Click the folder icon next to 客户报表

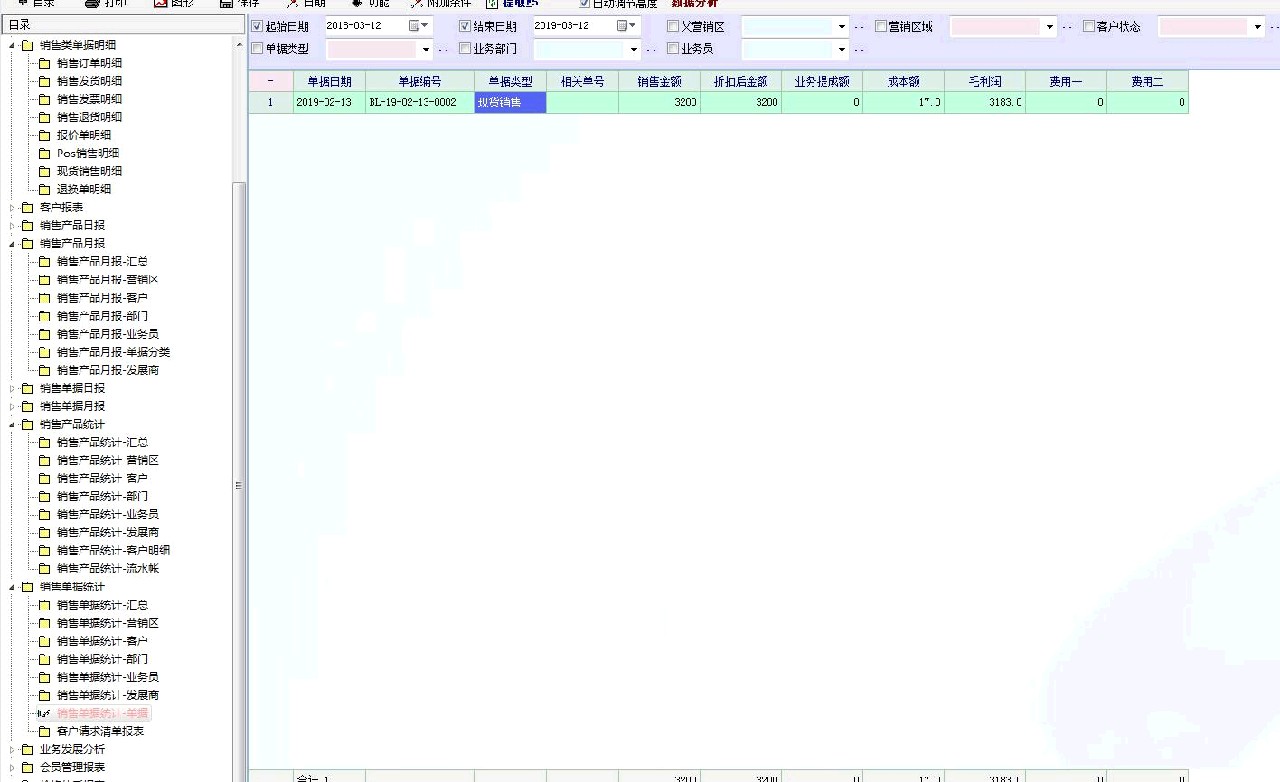[x=27, y=207]
